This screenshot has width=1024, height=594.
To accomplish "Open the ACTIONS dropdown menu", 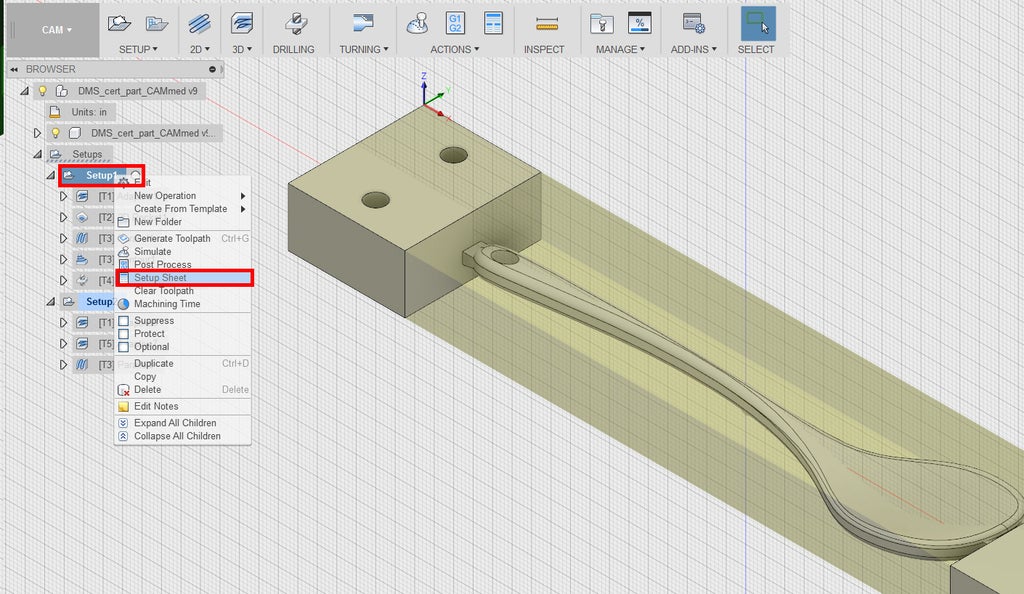I will [455, 50].
